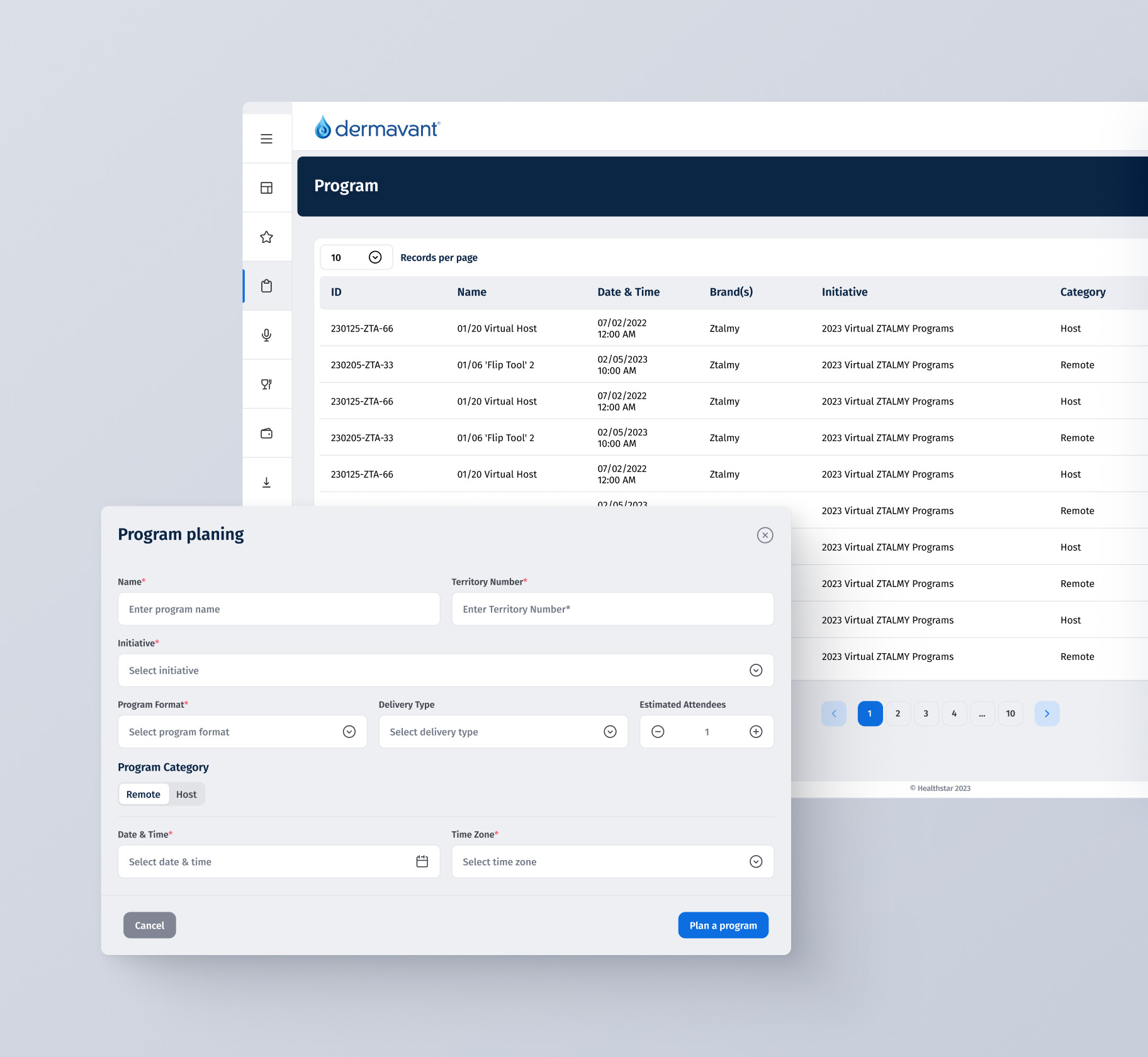Click the wine glass and fork icon
1148x1057 pixels.
[266, 384]
